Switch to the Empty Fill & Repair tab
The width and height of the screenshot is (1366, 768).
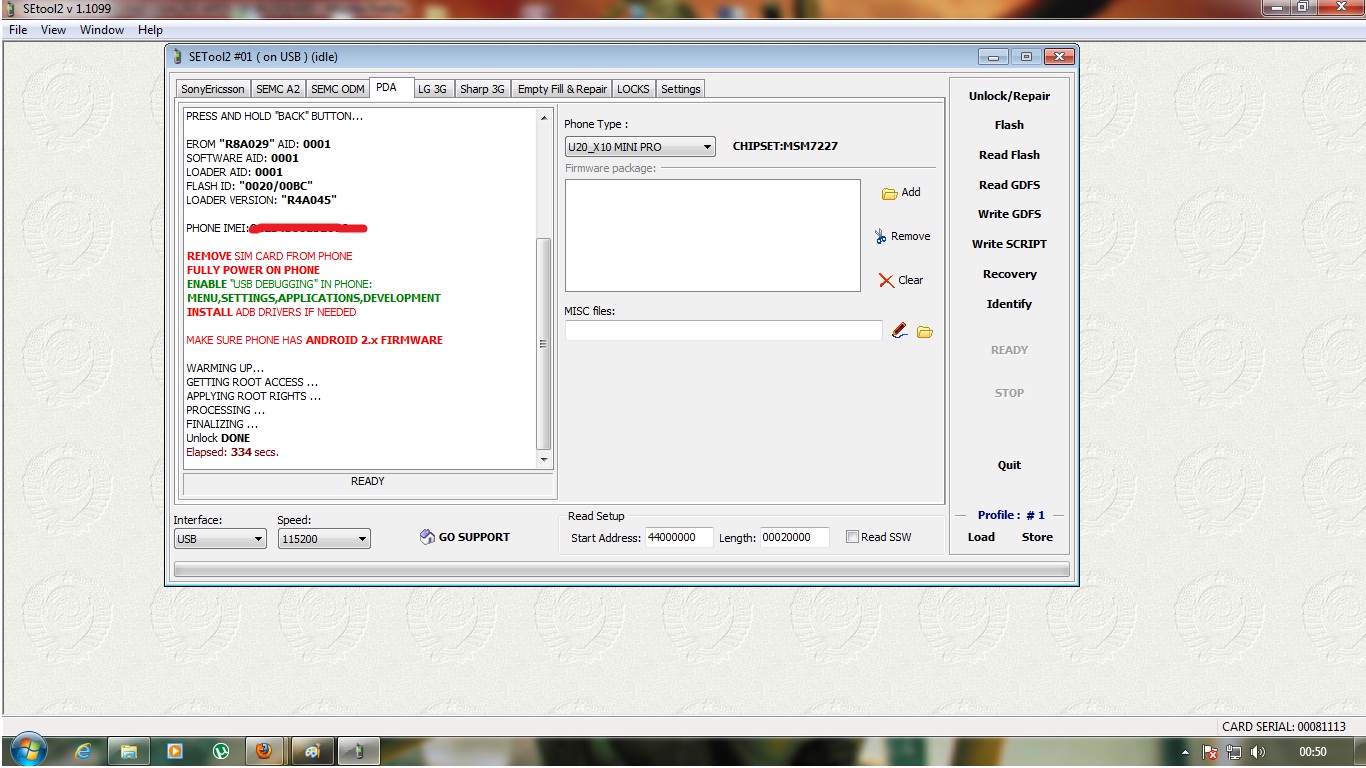[562, 89]
